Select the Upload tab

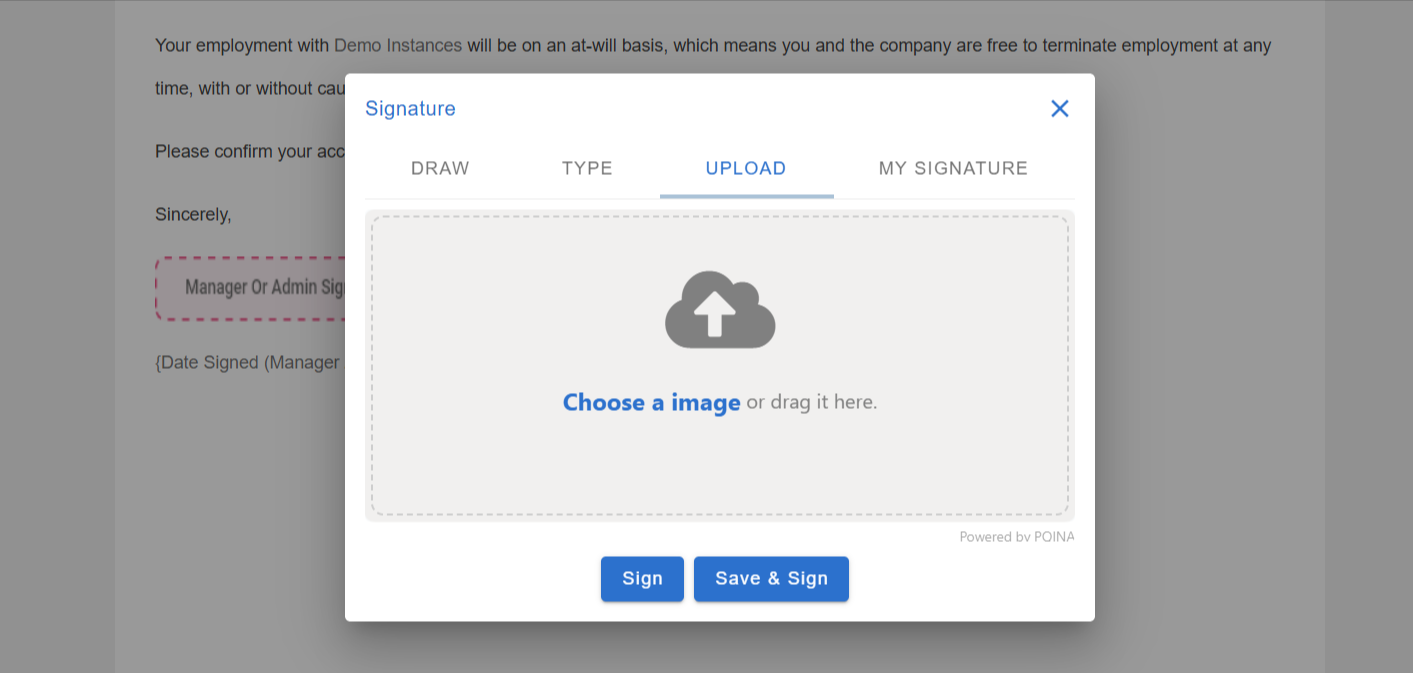pos(746,169)
